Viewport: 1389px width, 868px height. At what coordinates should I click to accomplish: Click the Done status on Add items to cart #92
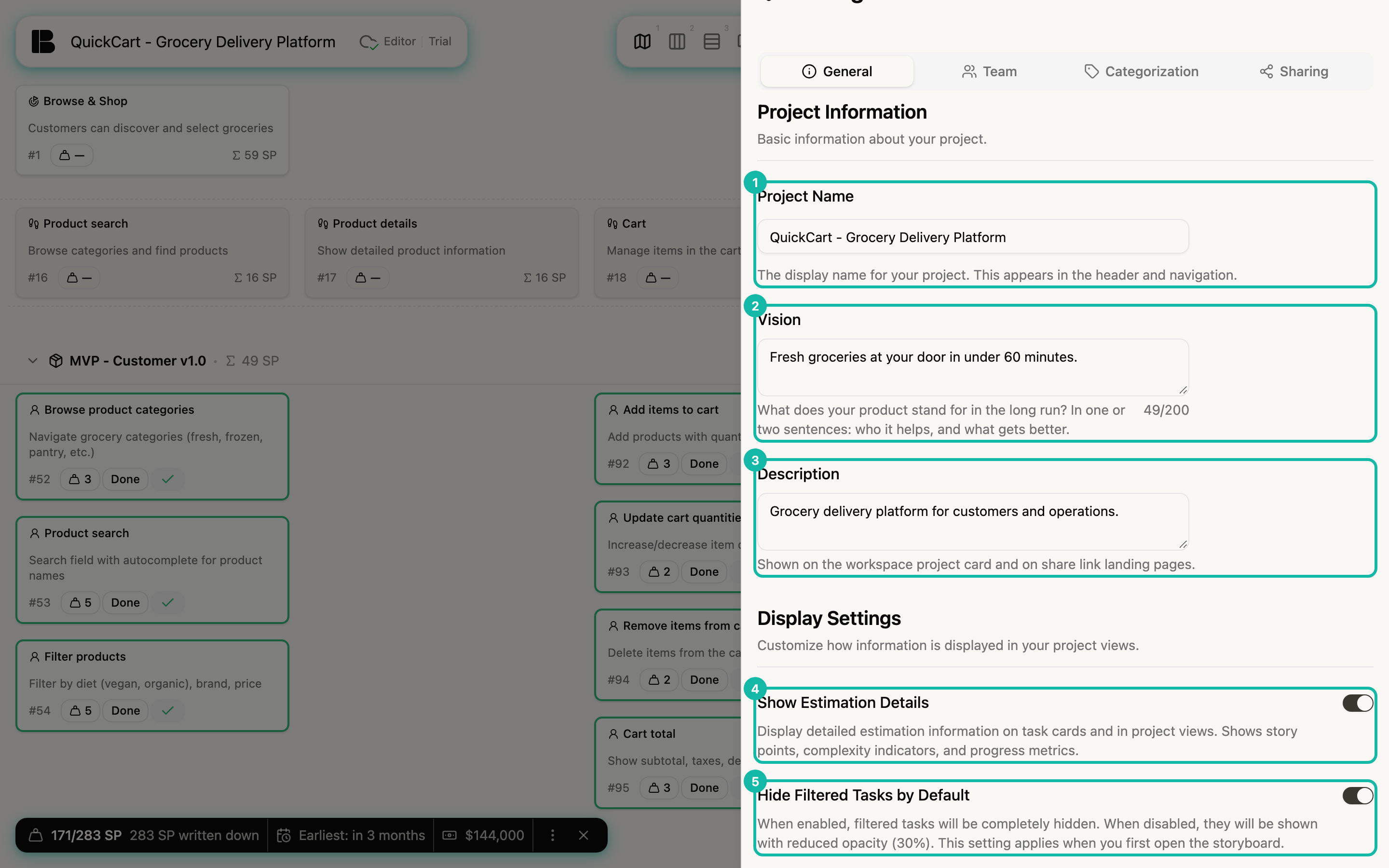pyautogui.click(x=704, y=463)
